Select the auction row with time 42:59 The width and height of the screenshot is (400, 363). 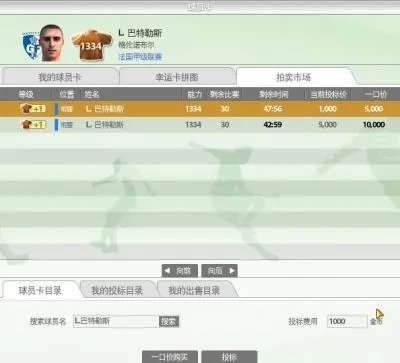click(200, 124)
